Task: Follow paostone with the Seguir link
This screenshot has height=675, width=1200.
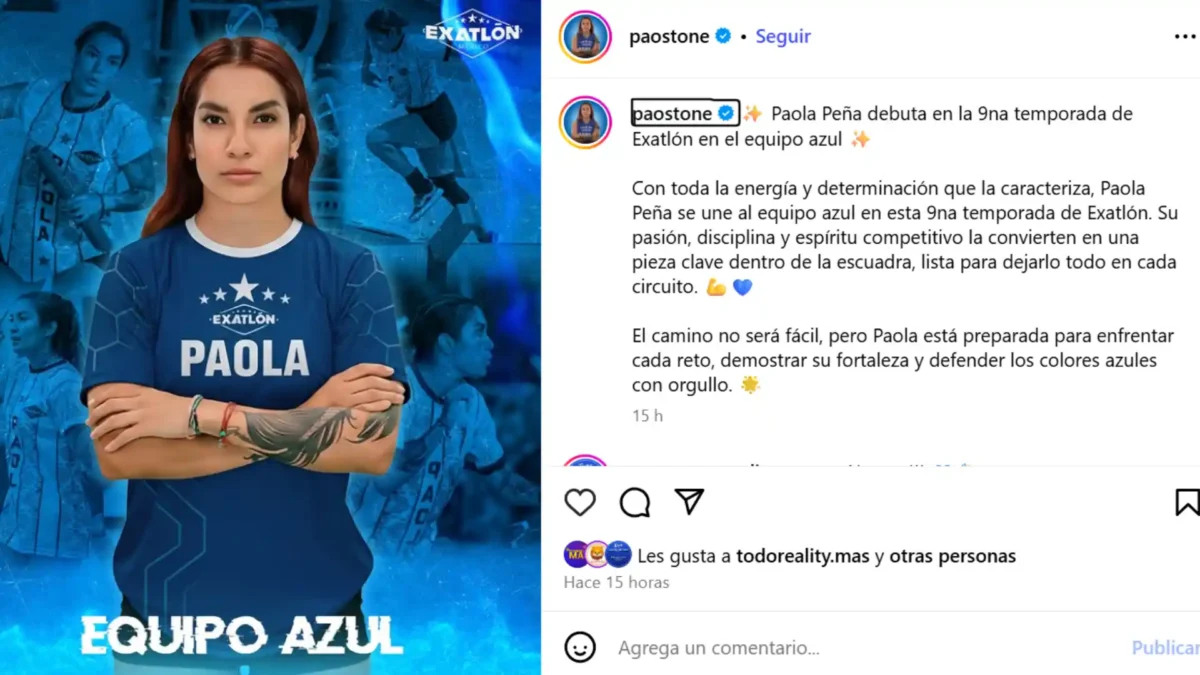Action: 783,37
